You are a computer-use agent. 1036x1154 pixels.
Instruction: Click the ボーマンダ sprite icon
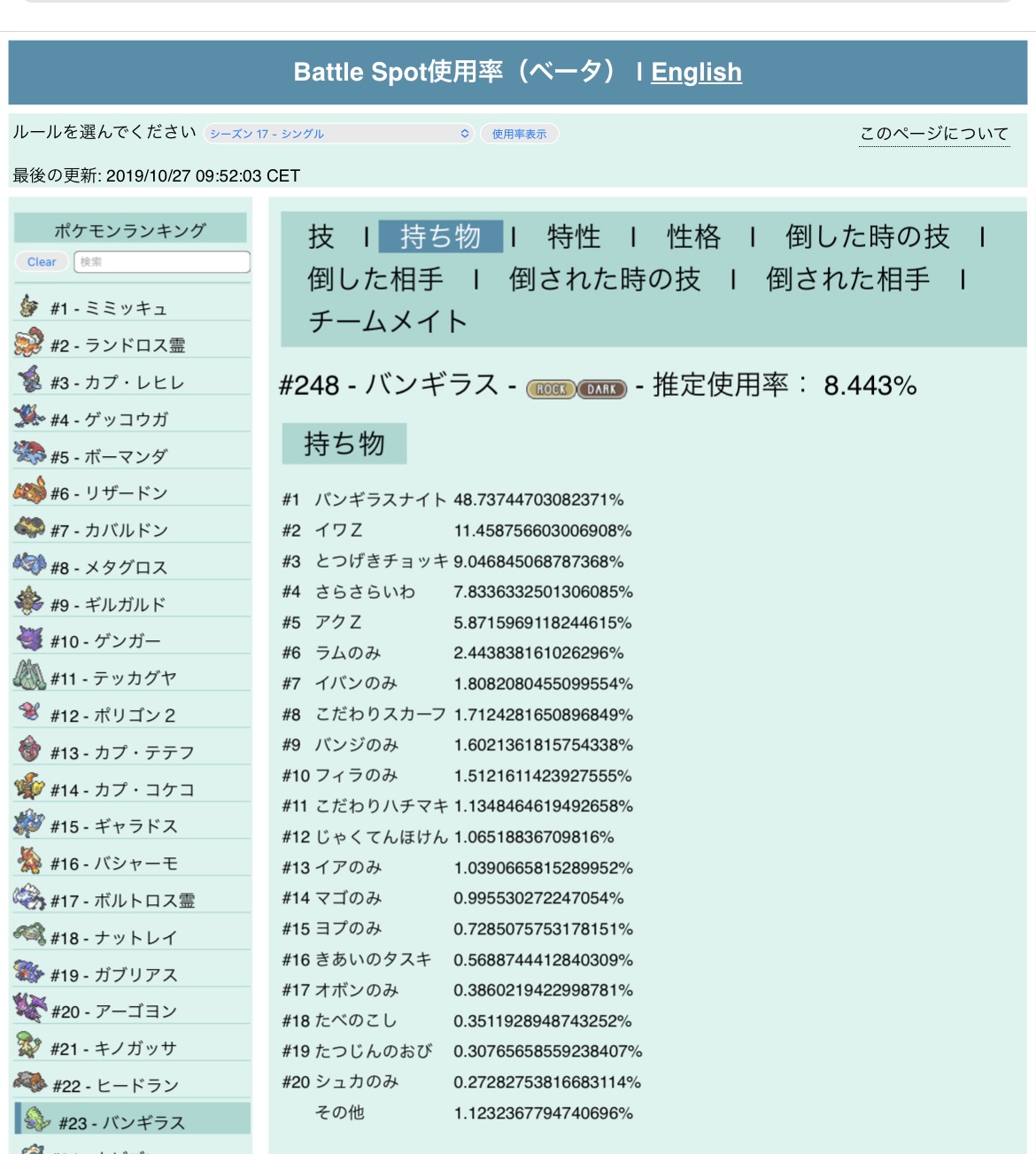pos(29,453)
